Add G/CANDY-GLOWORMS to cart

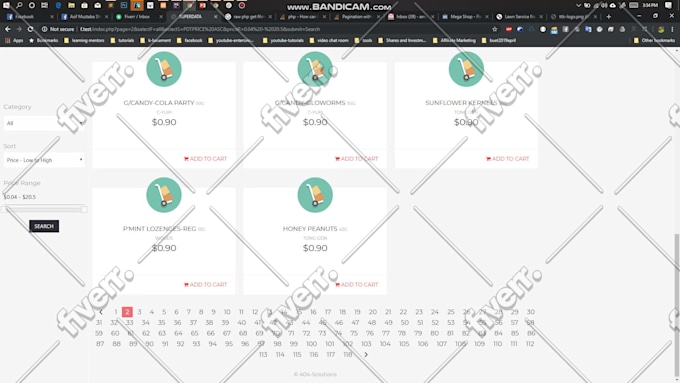pyautogui.click(x=356, y=159)
